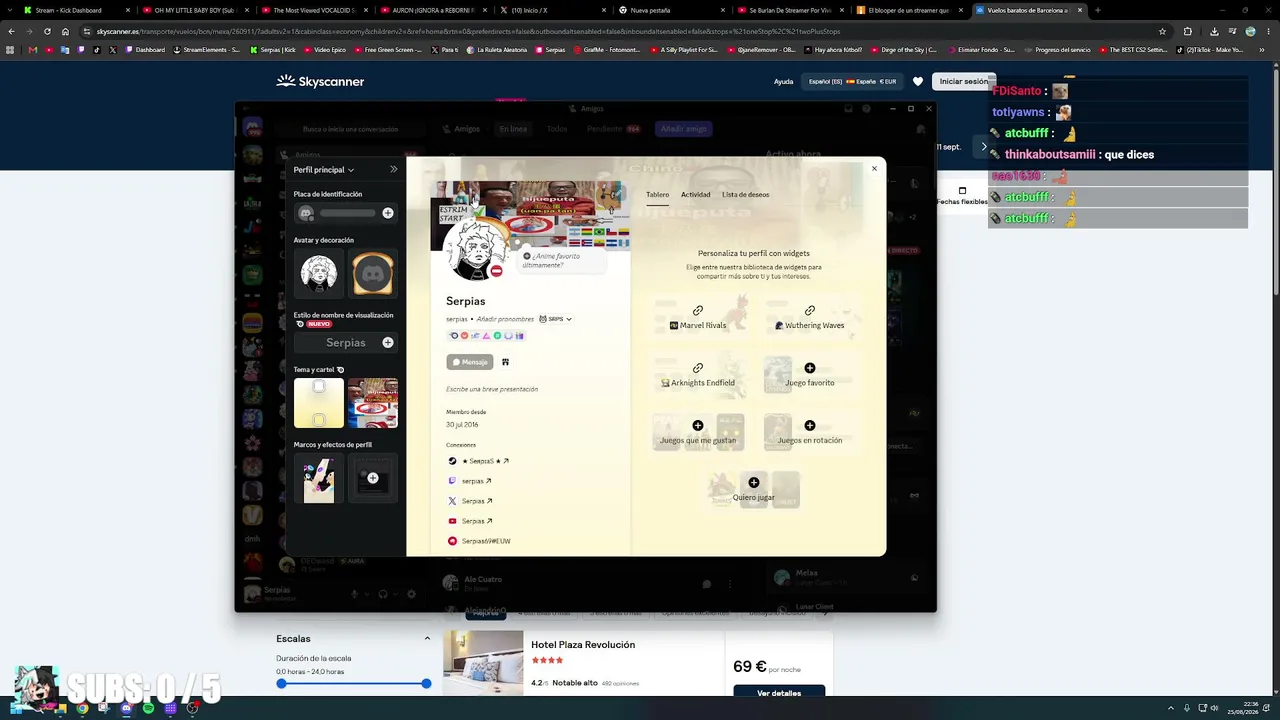Link the Marvel Rivals widget

pos(698,316)
